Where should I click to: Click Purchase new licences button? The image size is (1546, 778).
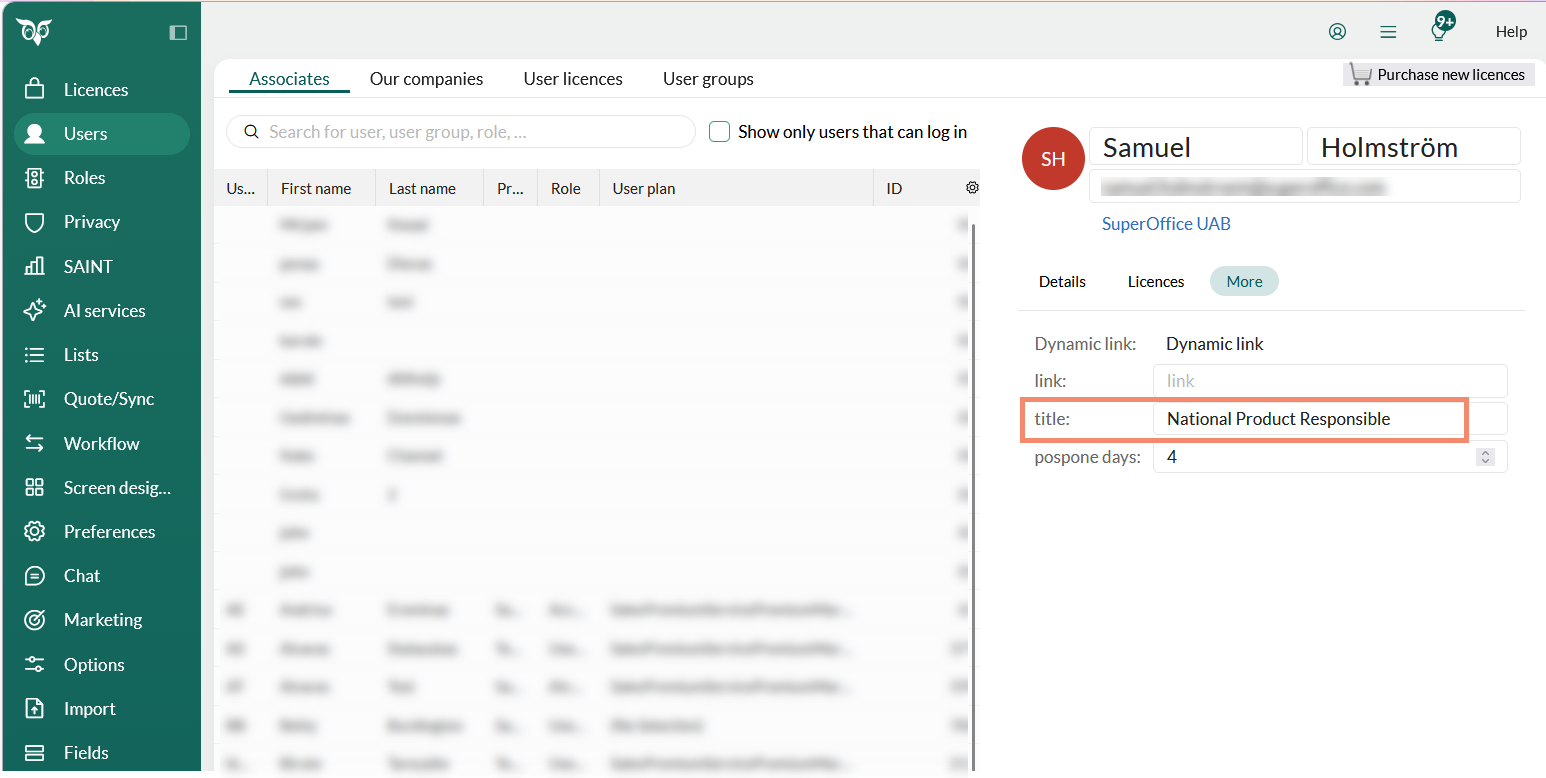[1438, 75]
